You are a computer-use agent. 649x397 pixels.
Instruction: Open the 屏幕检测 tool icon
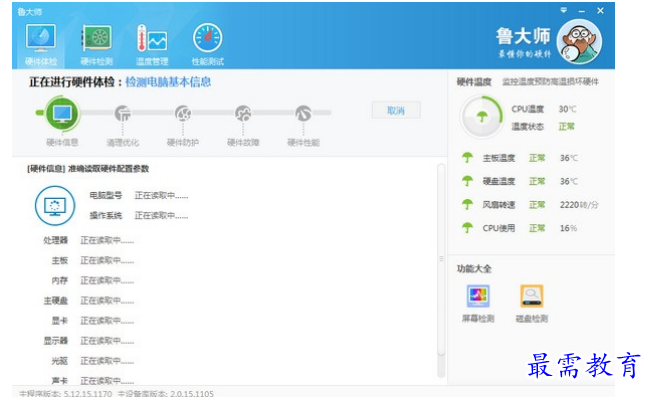[x=478, y=296]
